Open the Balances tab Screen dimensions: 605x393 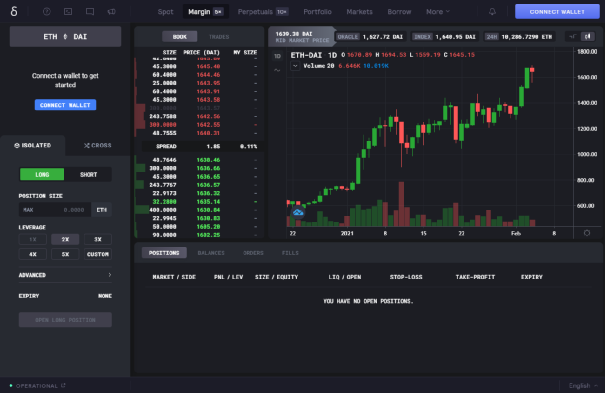(211, 253)
